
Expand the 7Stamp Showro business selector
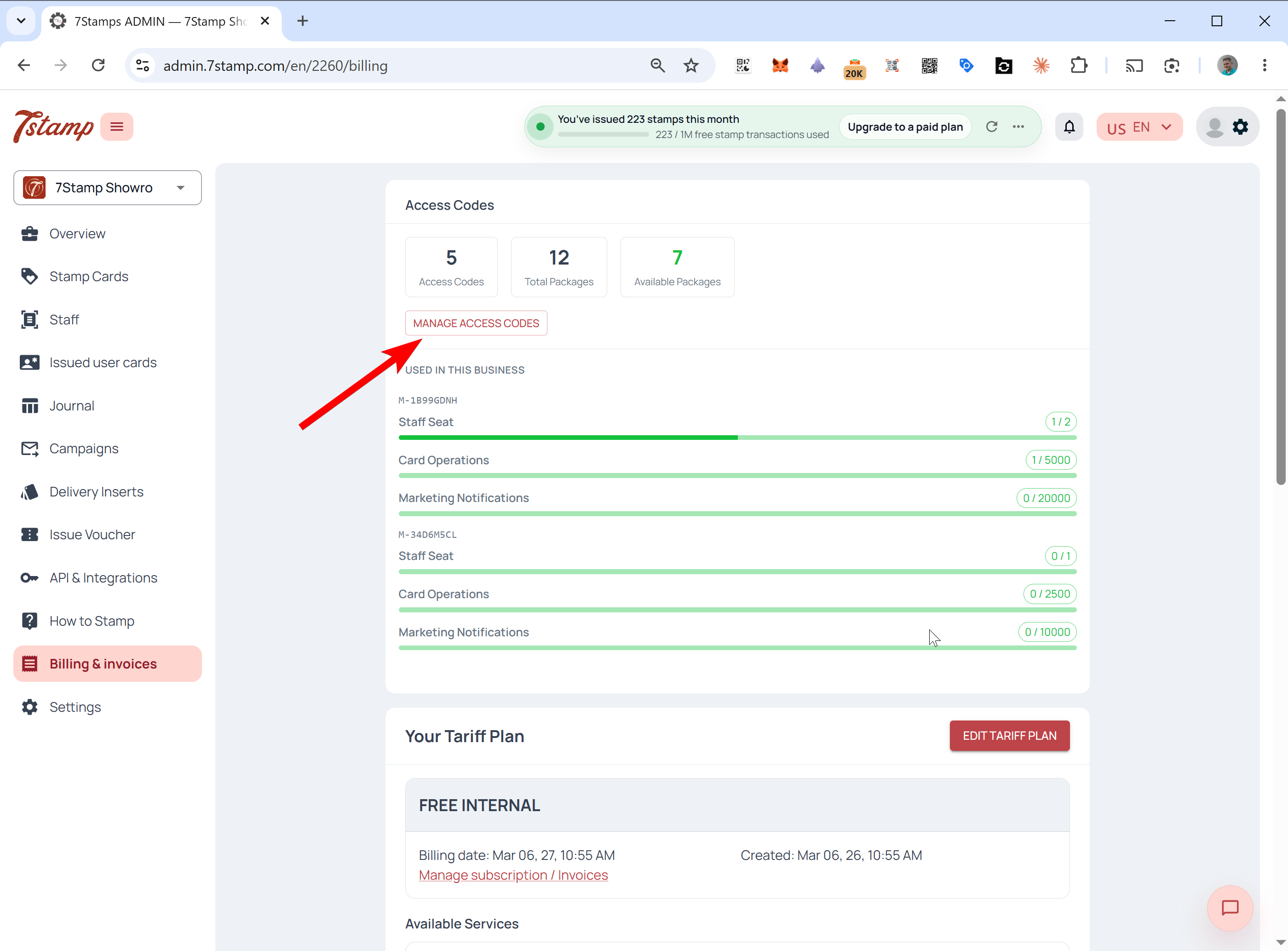108,188
